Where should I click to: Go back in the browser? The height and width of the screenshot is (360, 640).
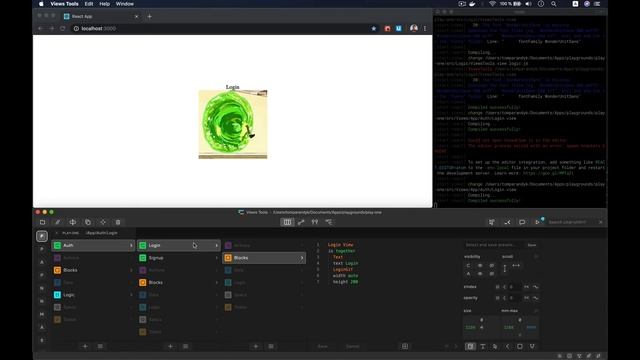click(x=40, y=29)
